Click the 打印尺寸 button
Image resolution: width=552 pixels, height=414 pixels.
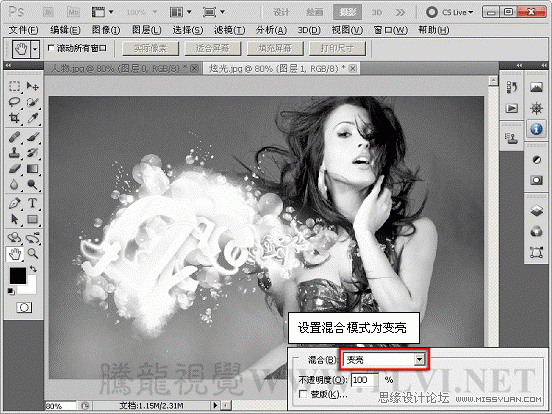(x=337, y=48)
